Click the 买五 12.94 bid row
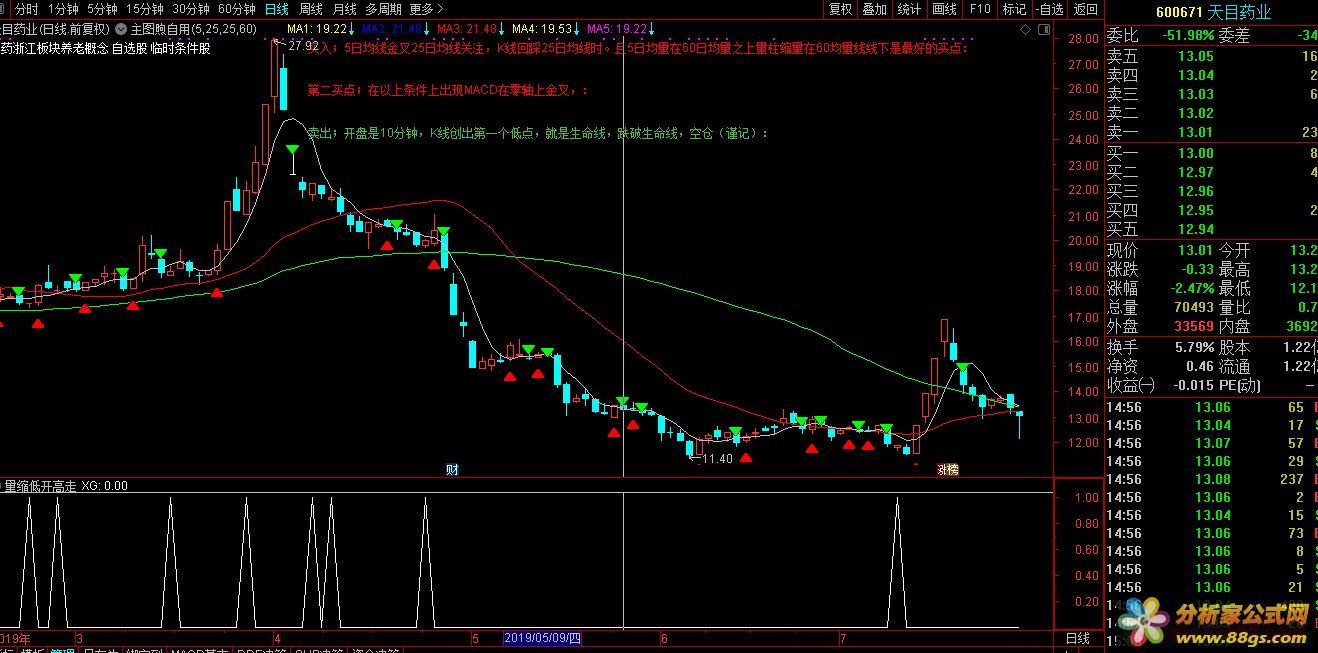The width and height of the screenshot is (1318, 653). 1211,229
